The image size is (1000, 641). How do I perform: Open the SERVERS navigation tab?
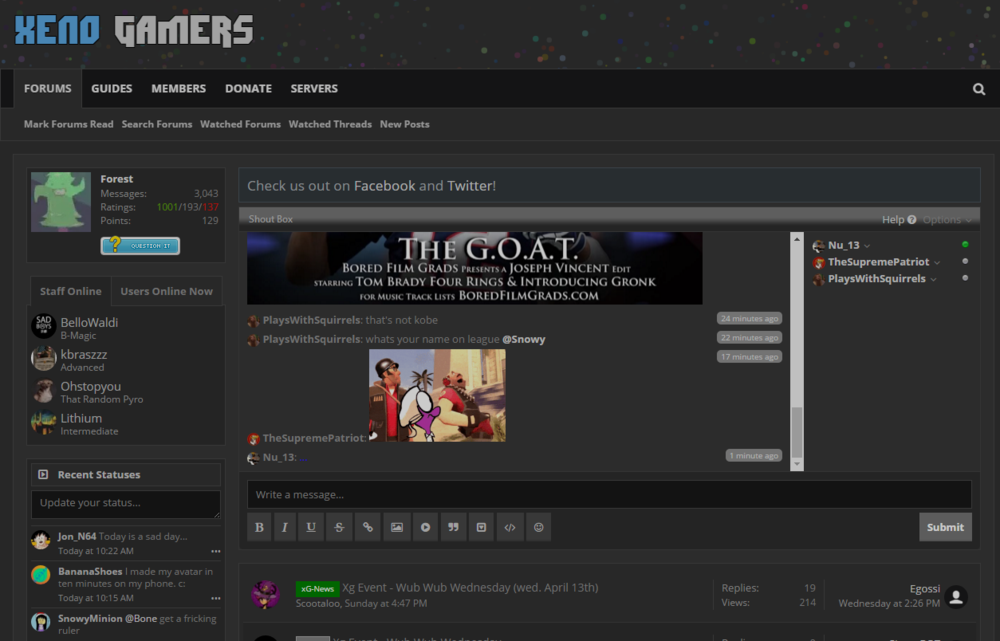(x=314, y=89)
